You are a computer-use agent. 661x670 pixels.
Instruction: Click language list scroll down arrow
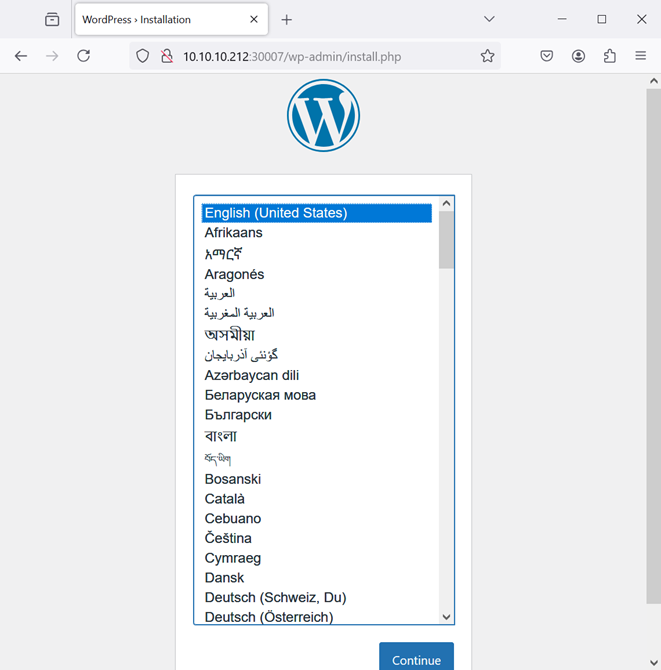click(447, 617)
